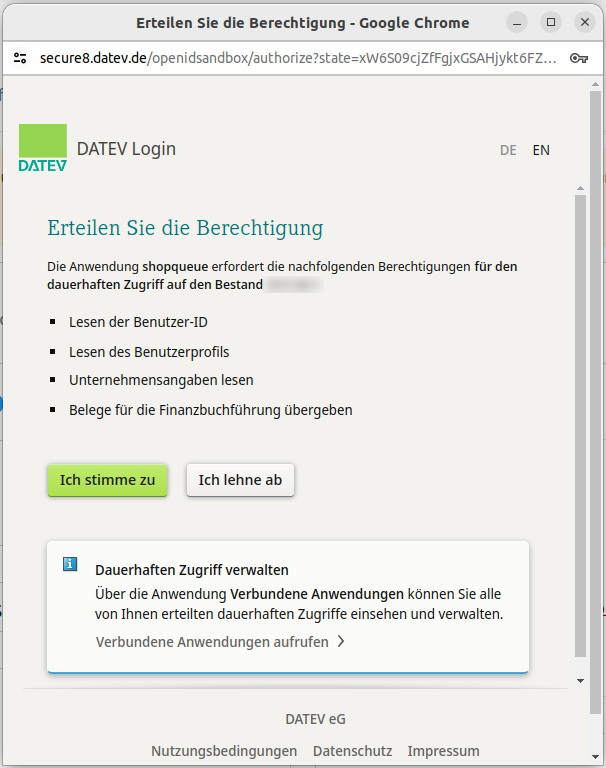
Task: Maximize the Chrome window
Action: point(551,23)
